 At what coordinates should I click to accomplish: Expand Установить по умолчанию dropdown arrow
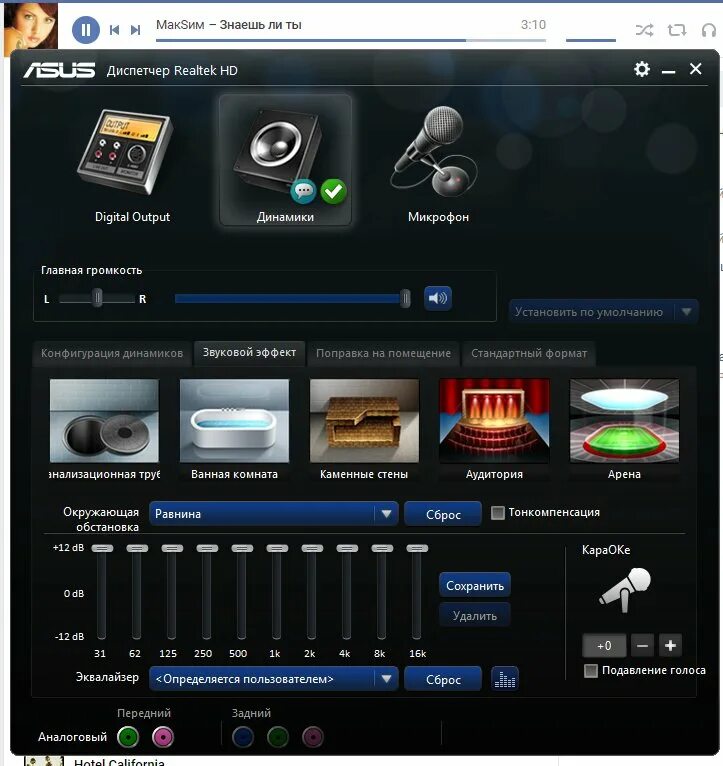(686, 312)
